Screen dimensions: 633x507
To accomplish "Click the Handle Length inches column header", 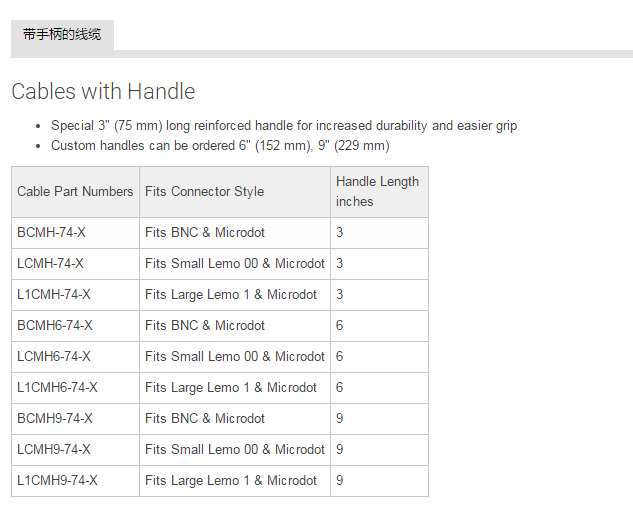I will pos(378,191).
